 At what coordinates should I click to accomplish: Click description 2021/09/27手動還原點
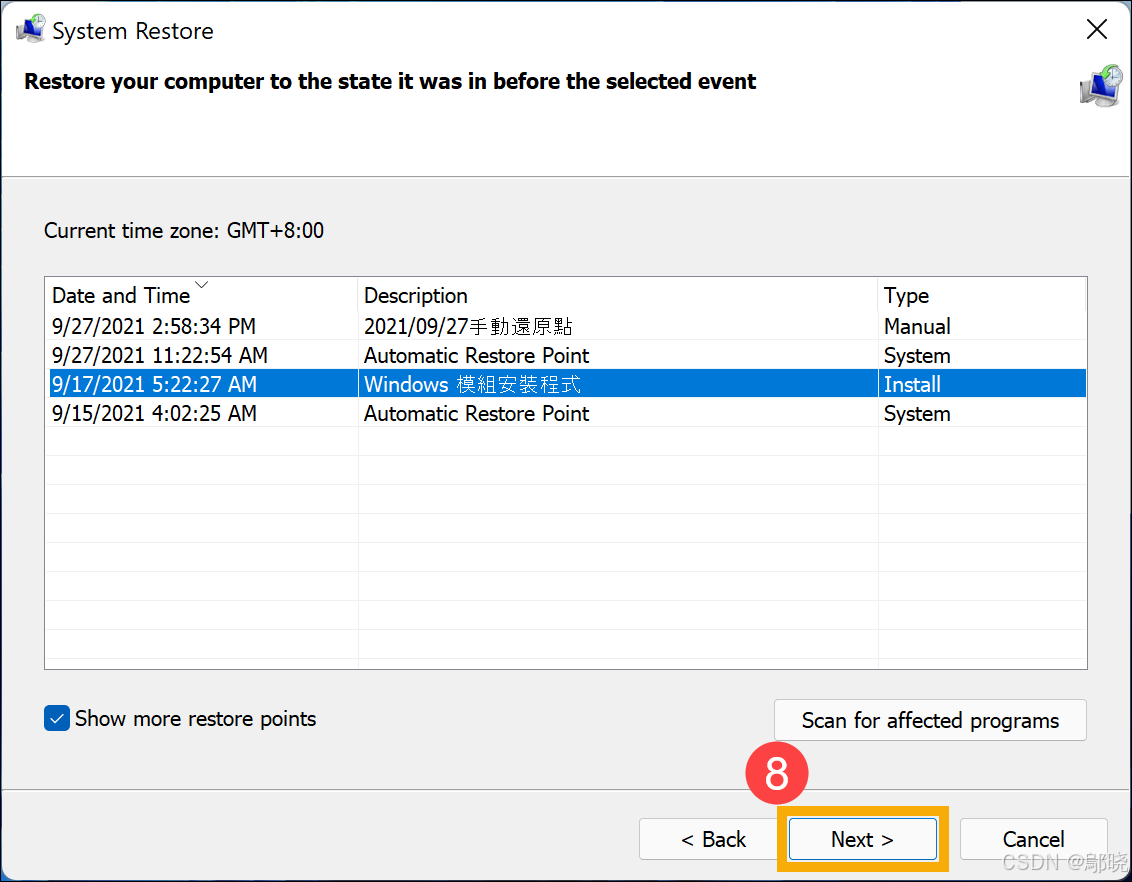pyautogui.click(x=469, y=326)
